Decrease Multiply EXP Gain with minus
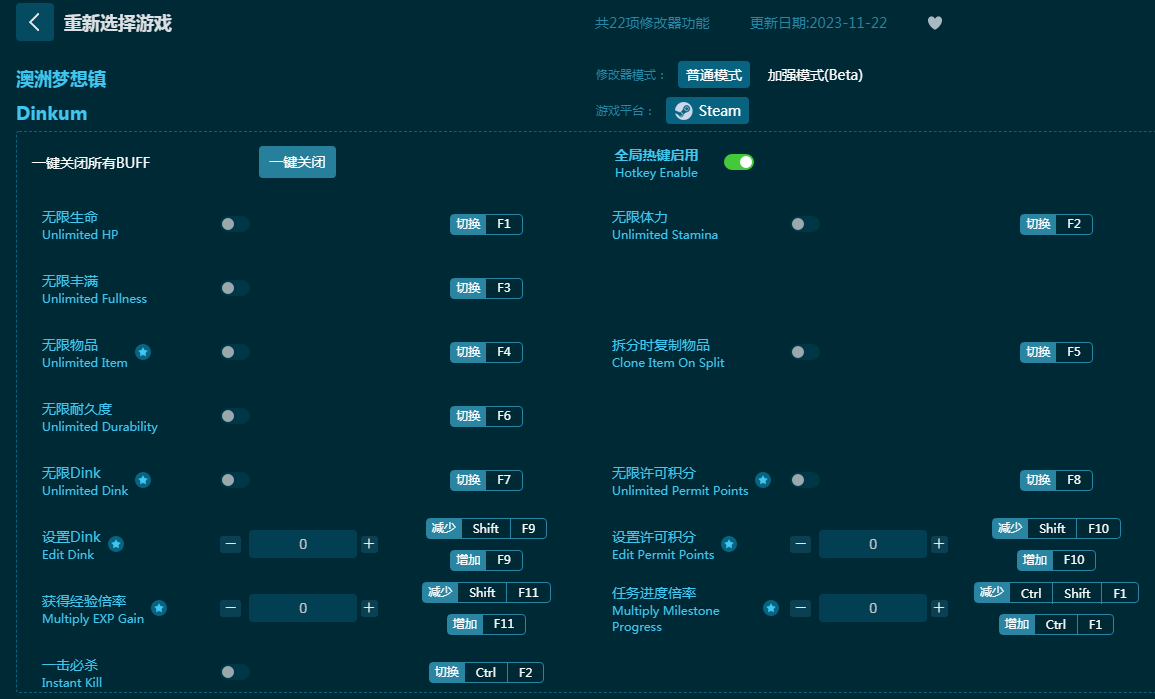1155x699 pixels. (231, 608)
